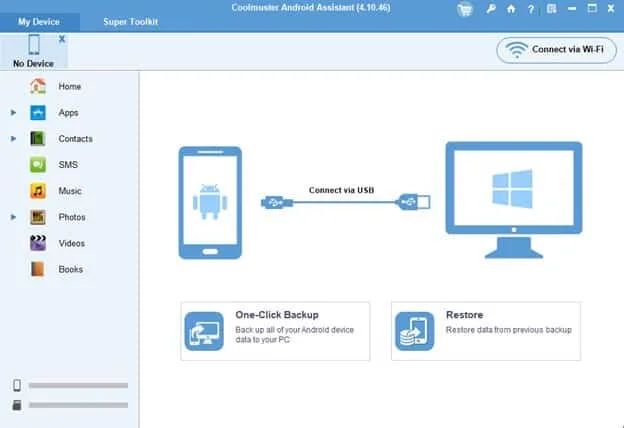Close the No Device tab
The image size is (624, 428).
62,39
